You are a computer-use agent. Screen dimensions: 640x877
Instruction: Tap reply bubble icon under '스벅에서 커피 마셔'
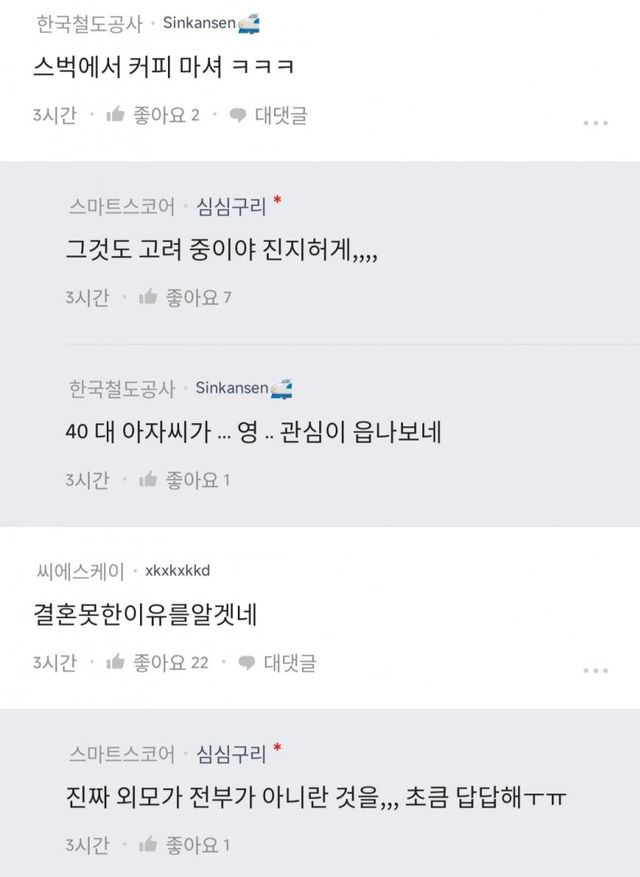coord(238,115)
